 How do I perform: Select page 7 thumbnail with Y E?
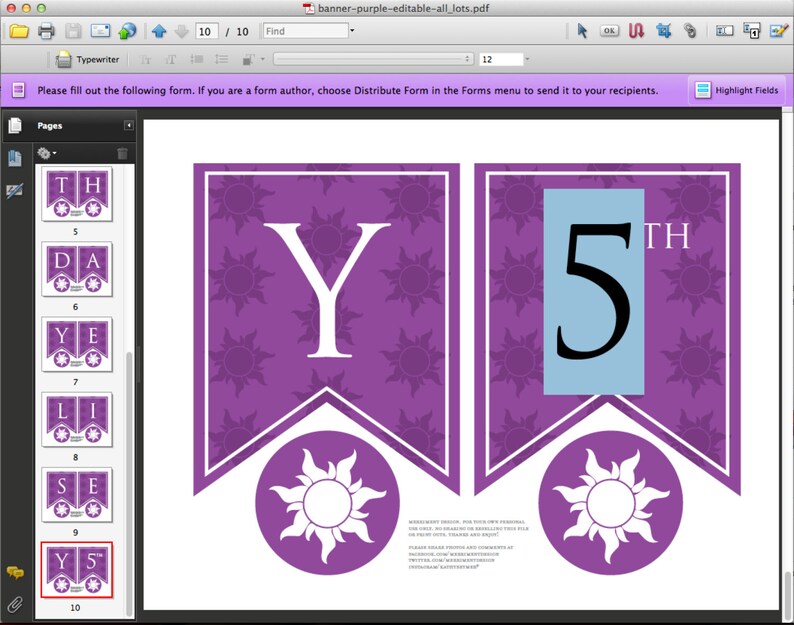77,344
